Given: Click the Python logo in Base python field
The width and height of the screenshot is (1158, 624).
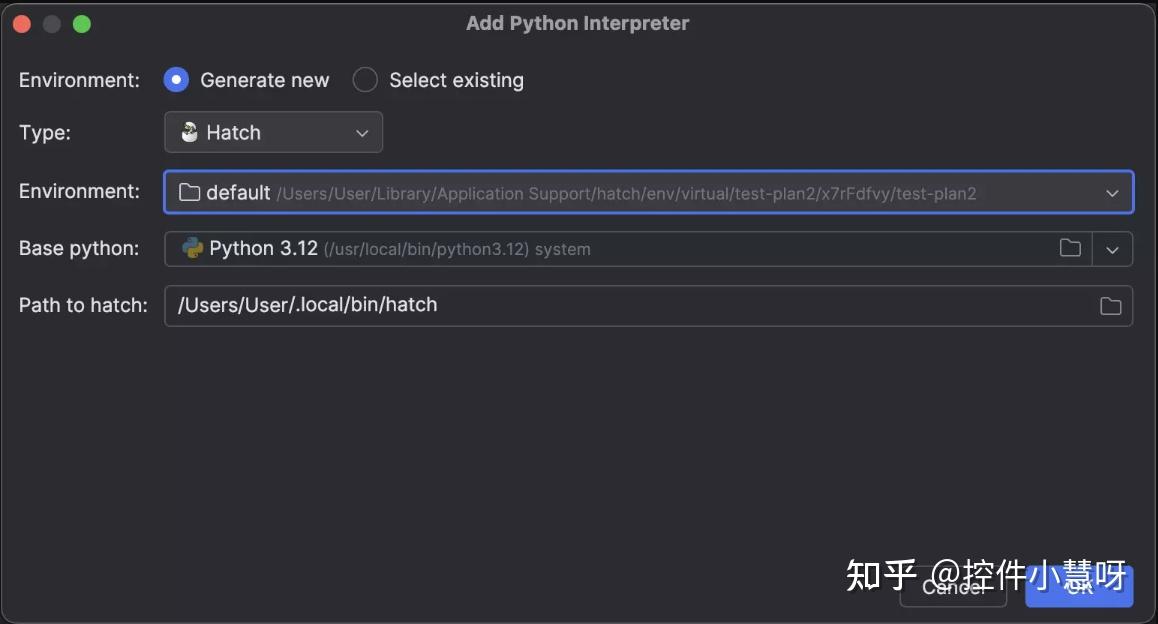Looking at the screenshot, I should [x=190, y=248].
